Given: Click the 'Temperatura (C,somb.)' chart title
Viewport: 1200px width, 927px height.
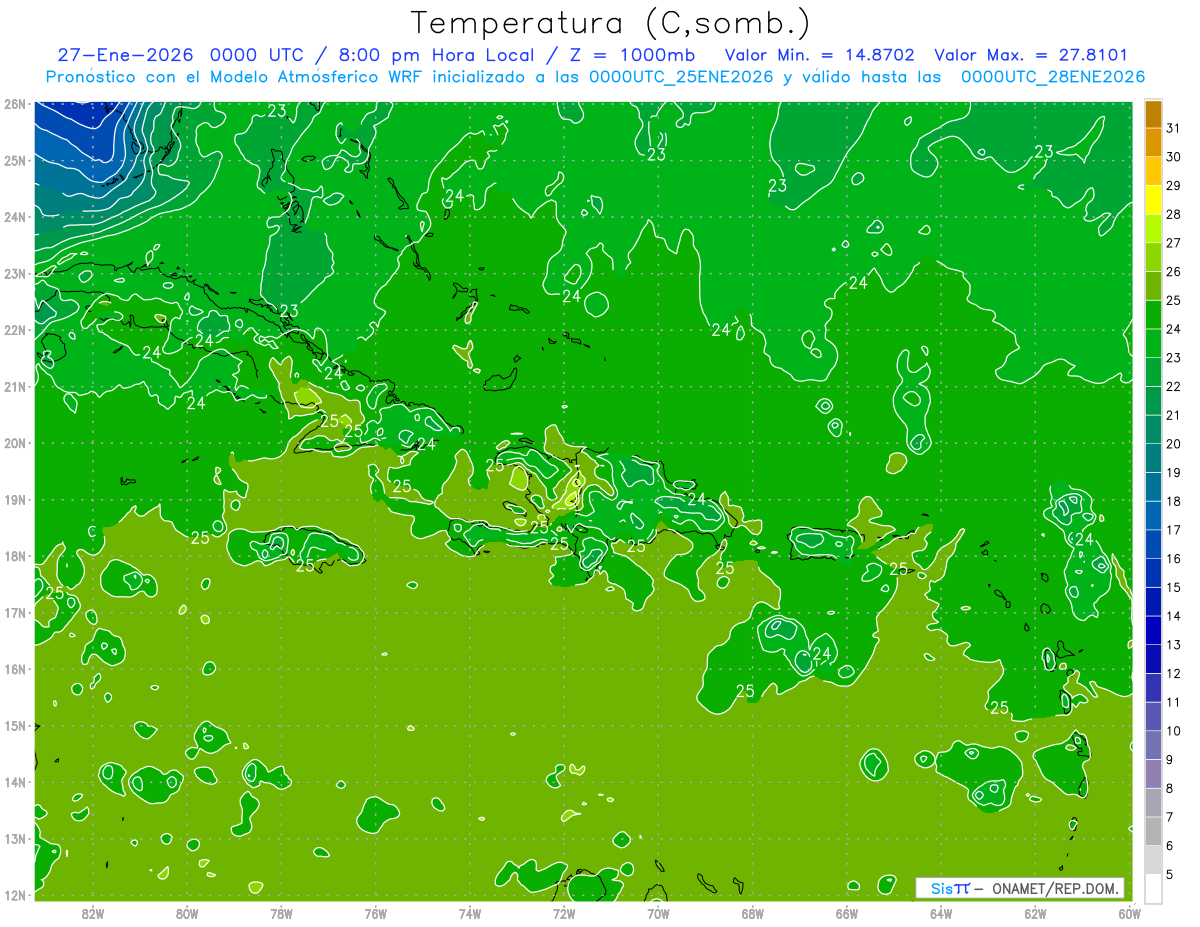Looking at the screenshot, I should pyautogui.click(x=610, y=23).
